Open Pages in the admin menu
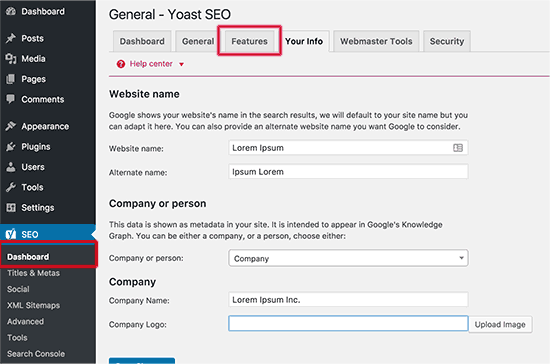The image size is (550, 364). click(x=34, y=79)
